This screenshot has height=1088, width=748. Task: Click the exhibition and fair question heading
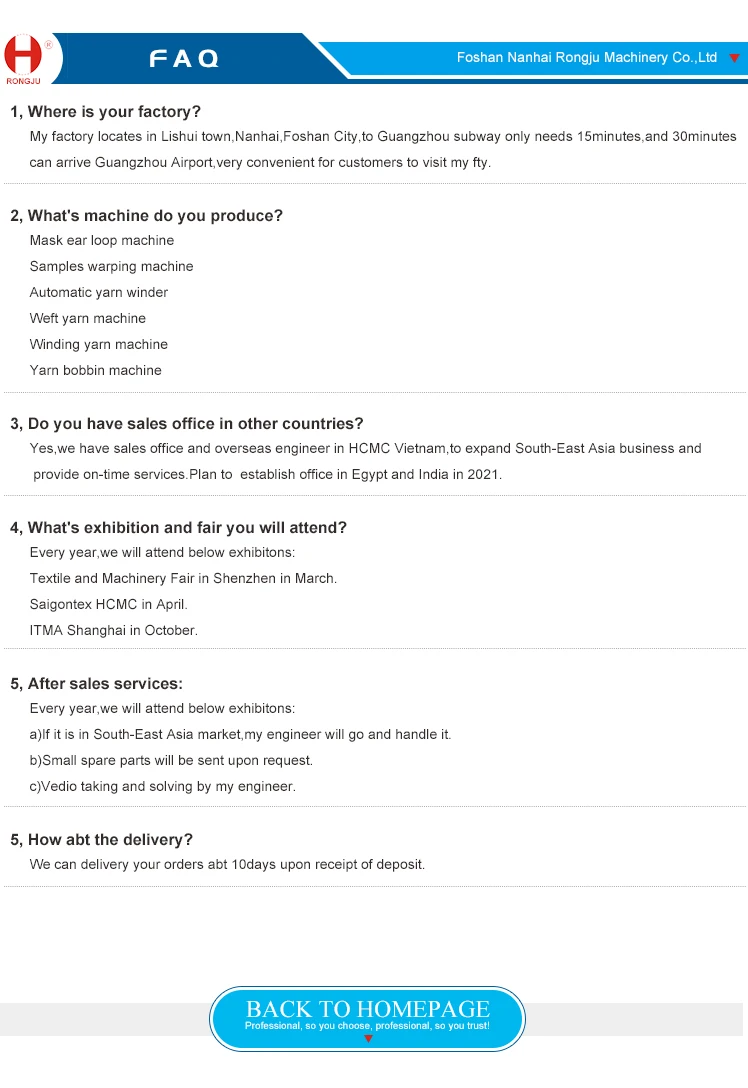(x=178, y=527)
